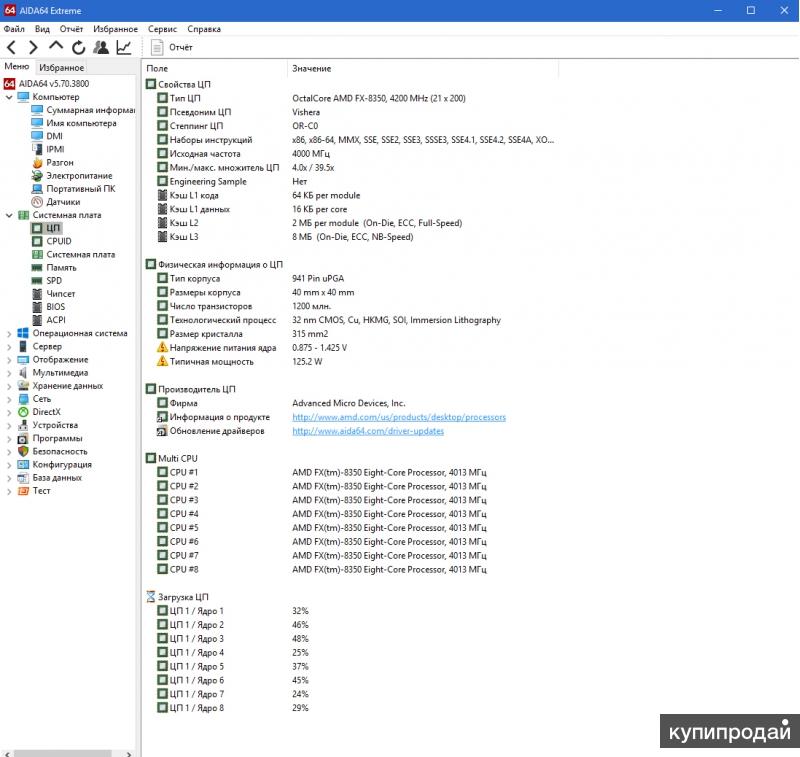The width and height of the screenshot is (800, 757).
Task: Open the ACPI chip icon
Action: pyautogui.click(x=37, y=320)
